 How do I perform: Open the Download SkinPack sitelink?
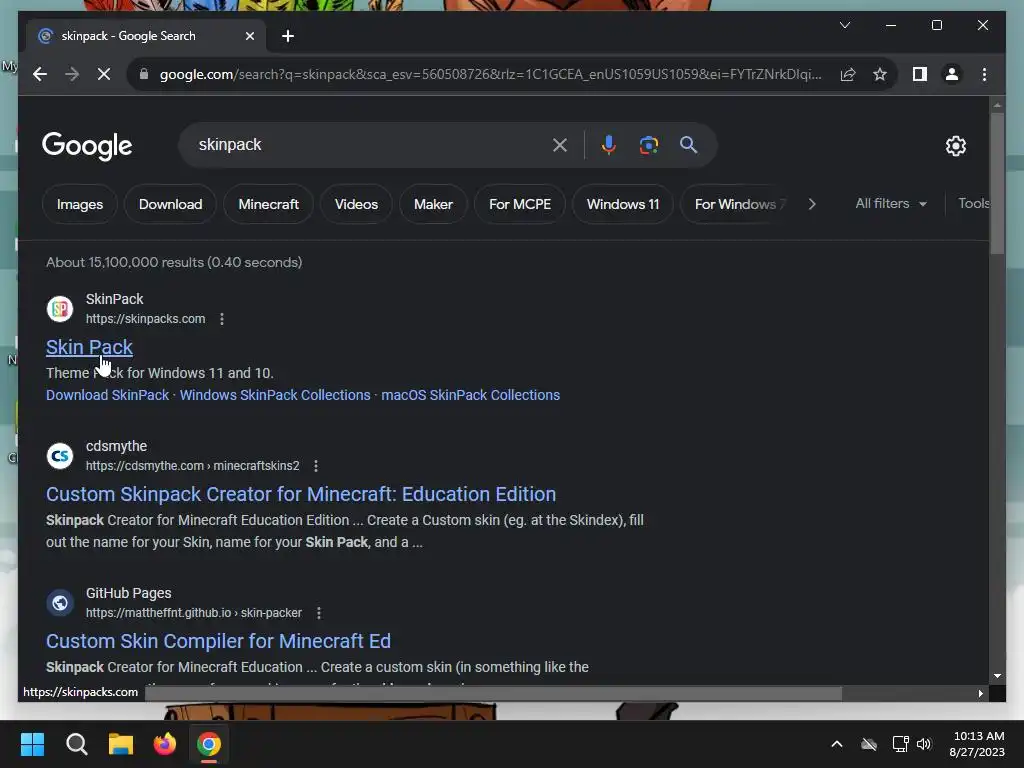107,395
